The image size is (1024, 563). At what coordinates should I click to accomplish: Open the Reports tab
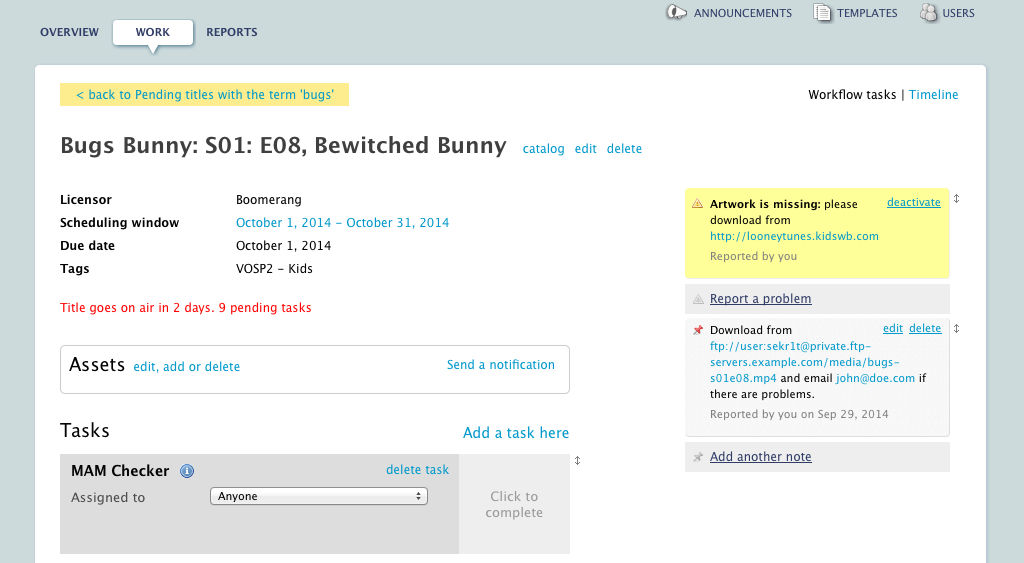(x=232, y=32)
